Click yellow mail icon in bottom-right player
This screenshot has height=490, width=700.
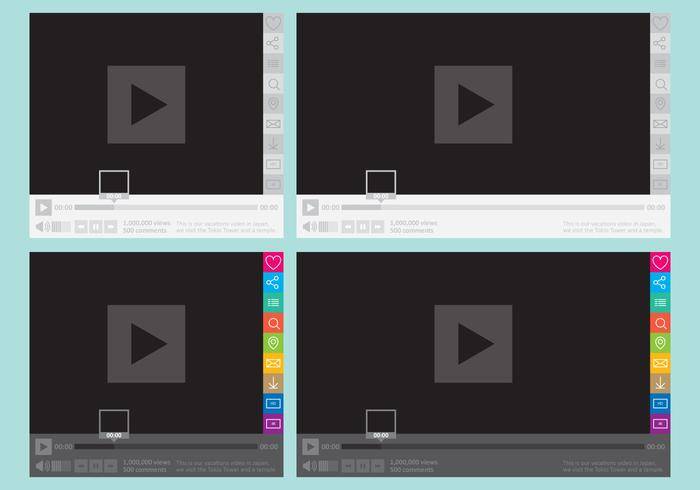(x=660, y=363)
